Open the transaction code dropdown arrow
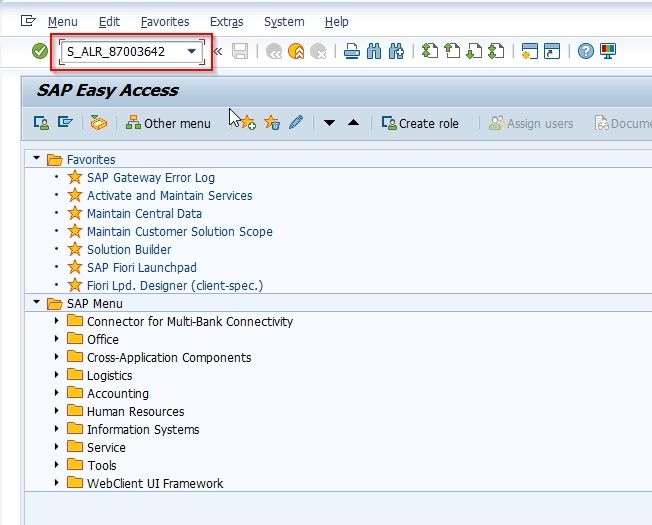652x525 pixels. [191, 52]
